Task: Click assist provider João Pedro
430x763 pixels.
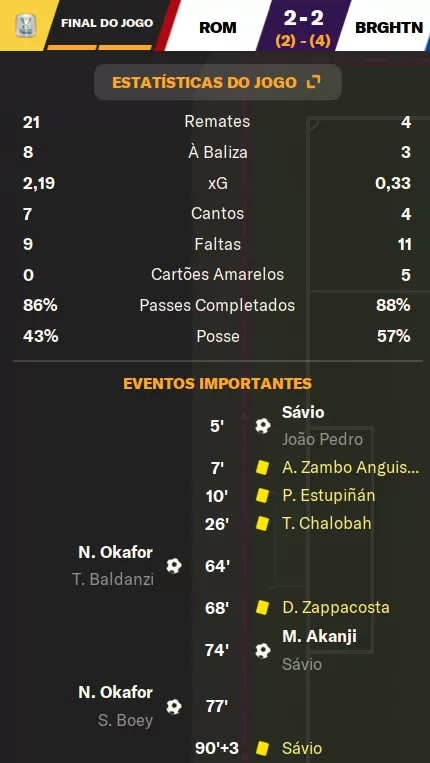Action: coord(322,439)
